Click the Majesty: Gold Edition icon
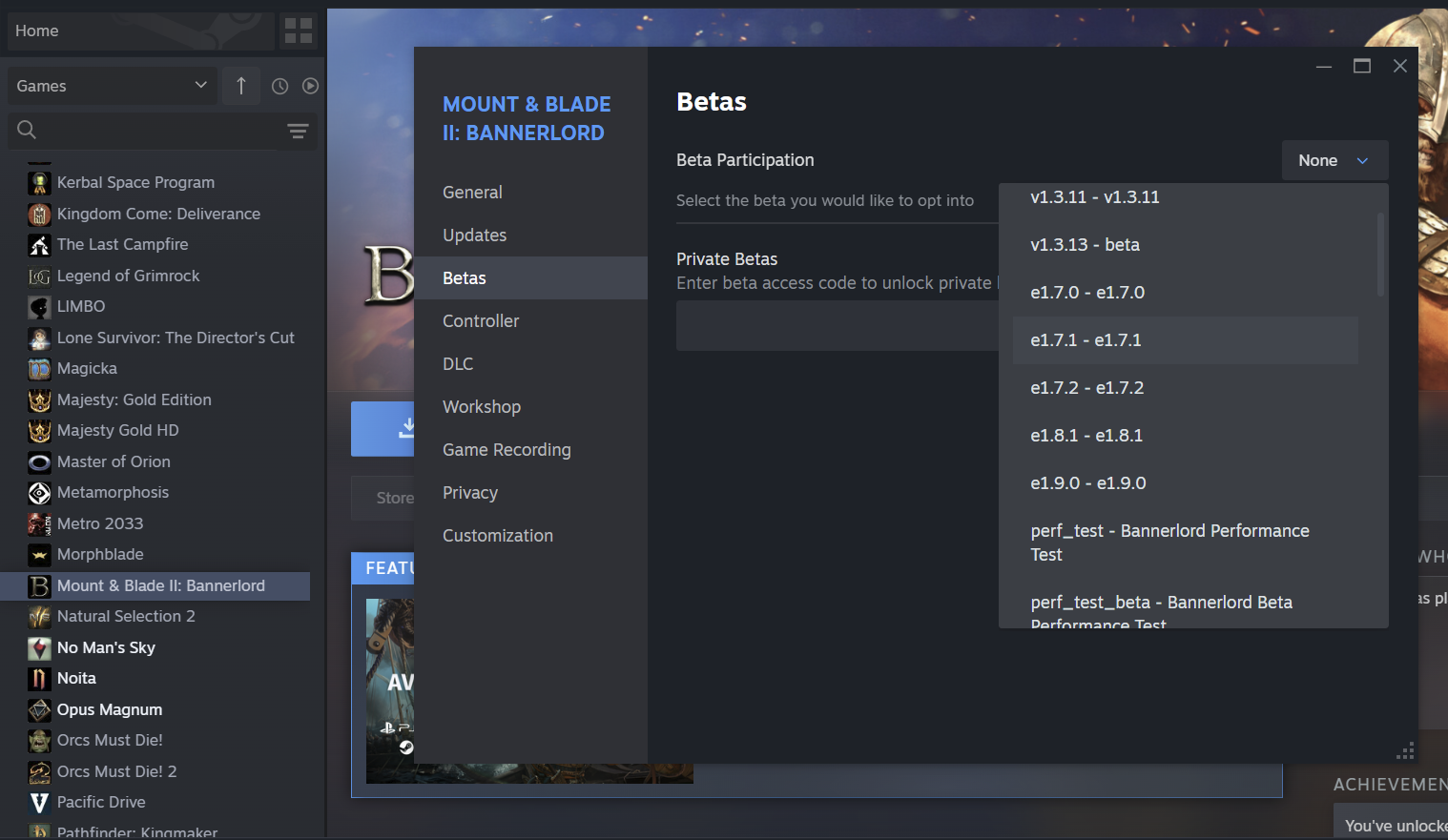 (x=39, y=400)
